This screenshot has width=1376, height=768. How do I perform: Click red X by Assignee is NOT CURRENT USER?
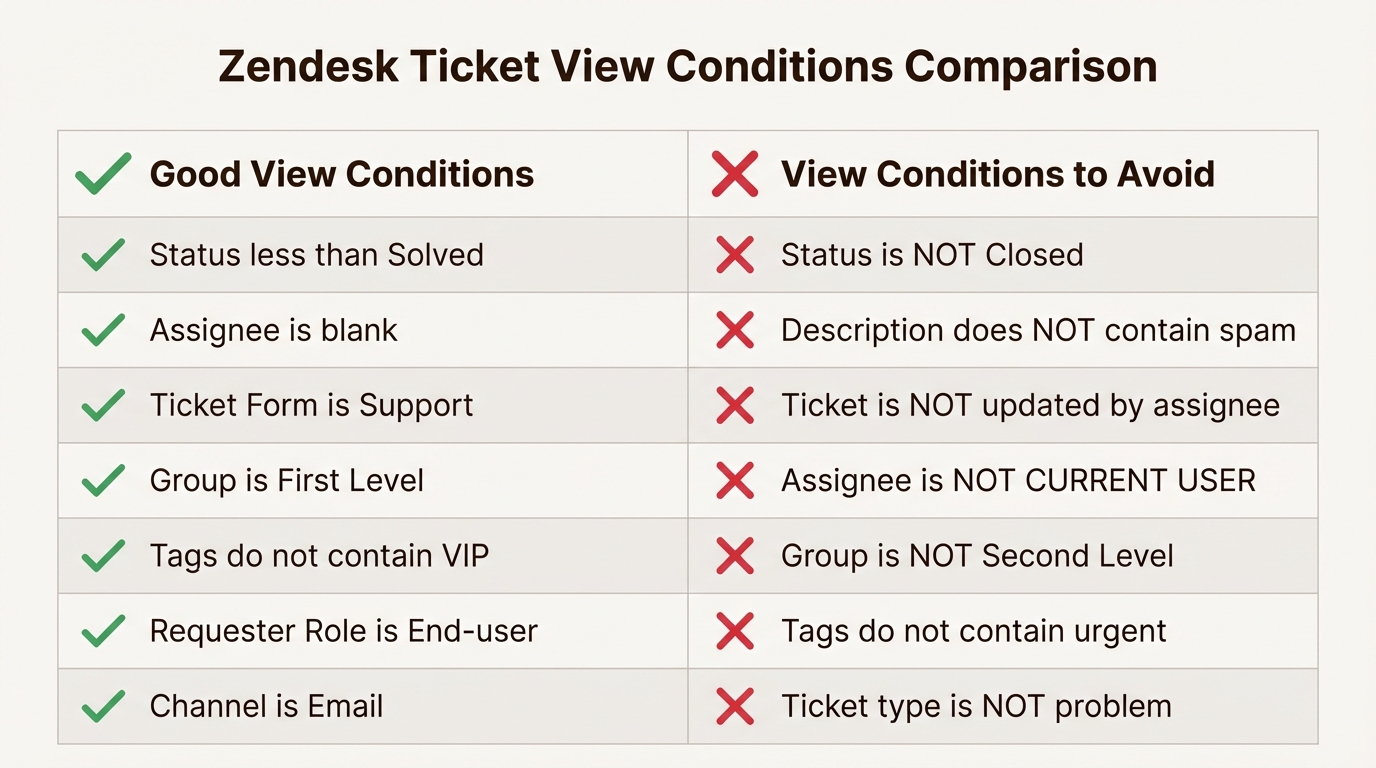(x=735, y=481)
